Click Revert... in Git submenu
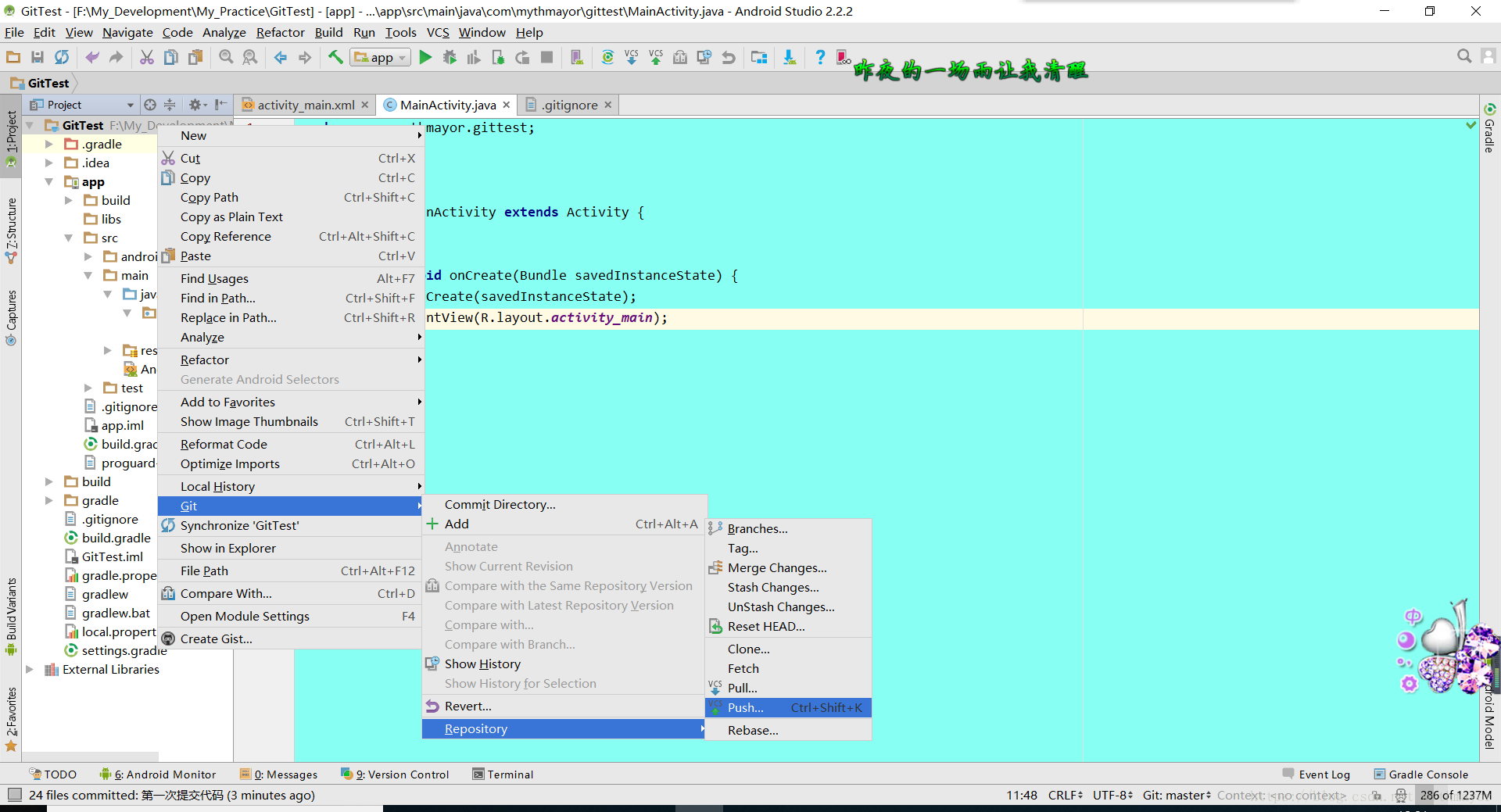The width and height of the screenshot is (1501, 812). [564, 706]
